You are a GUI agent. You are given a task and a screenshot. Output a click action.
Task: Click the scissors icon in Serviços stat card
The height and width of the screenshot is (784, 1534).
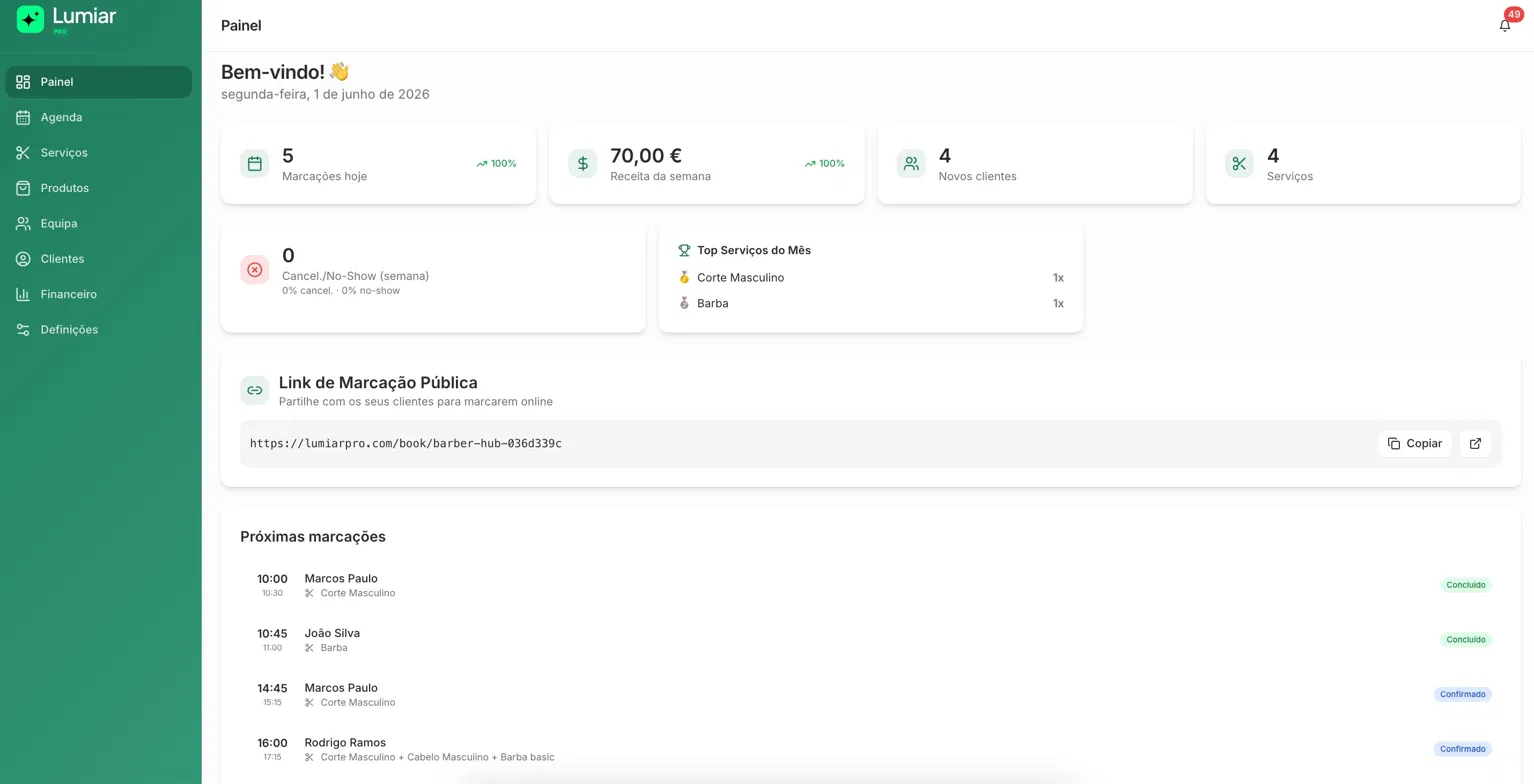1239,164
